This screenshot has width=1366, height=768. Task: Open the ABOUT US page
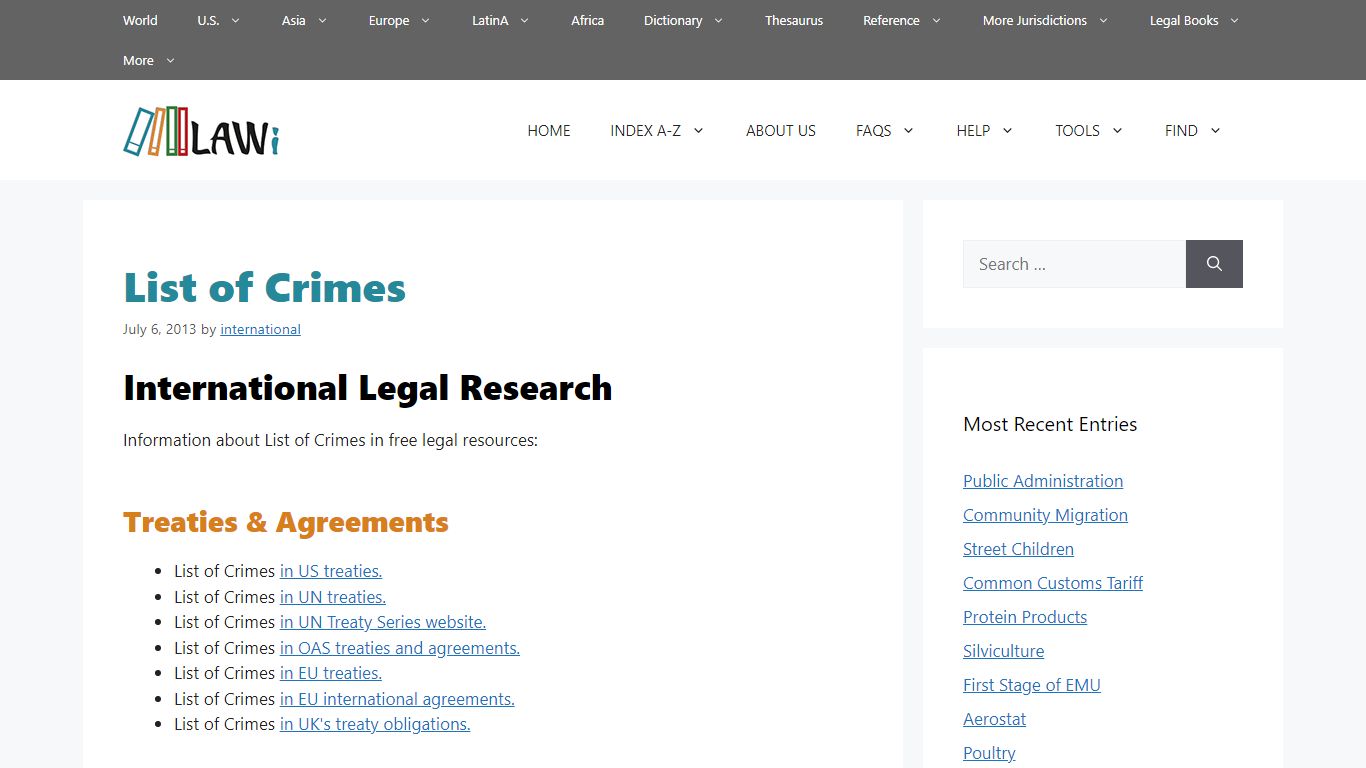point(781,130)
